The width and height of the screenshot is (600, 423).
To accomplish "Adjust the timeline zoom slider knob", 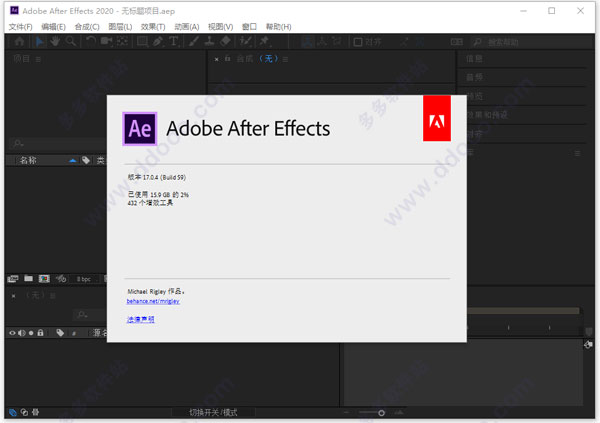I will 382,413.
